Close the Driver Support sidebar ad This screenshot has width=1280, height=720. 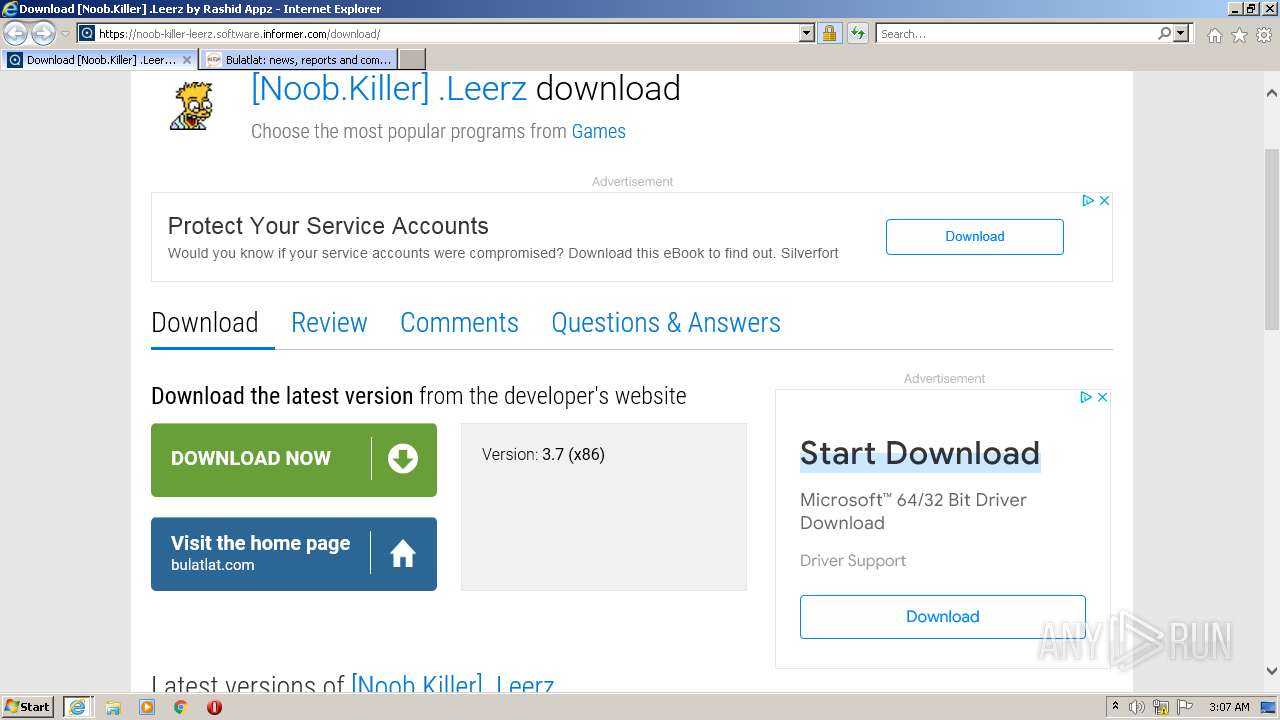1102,397
